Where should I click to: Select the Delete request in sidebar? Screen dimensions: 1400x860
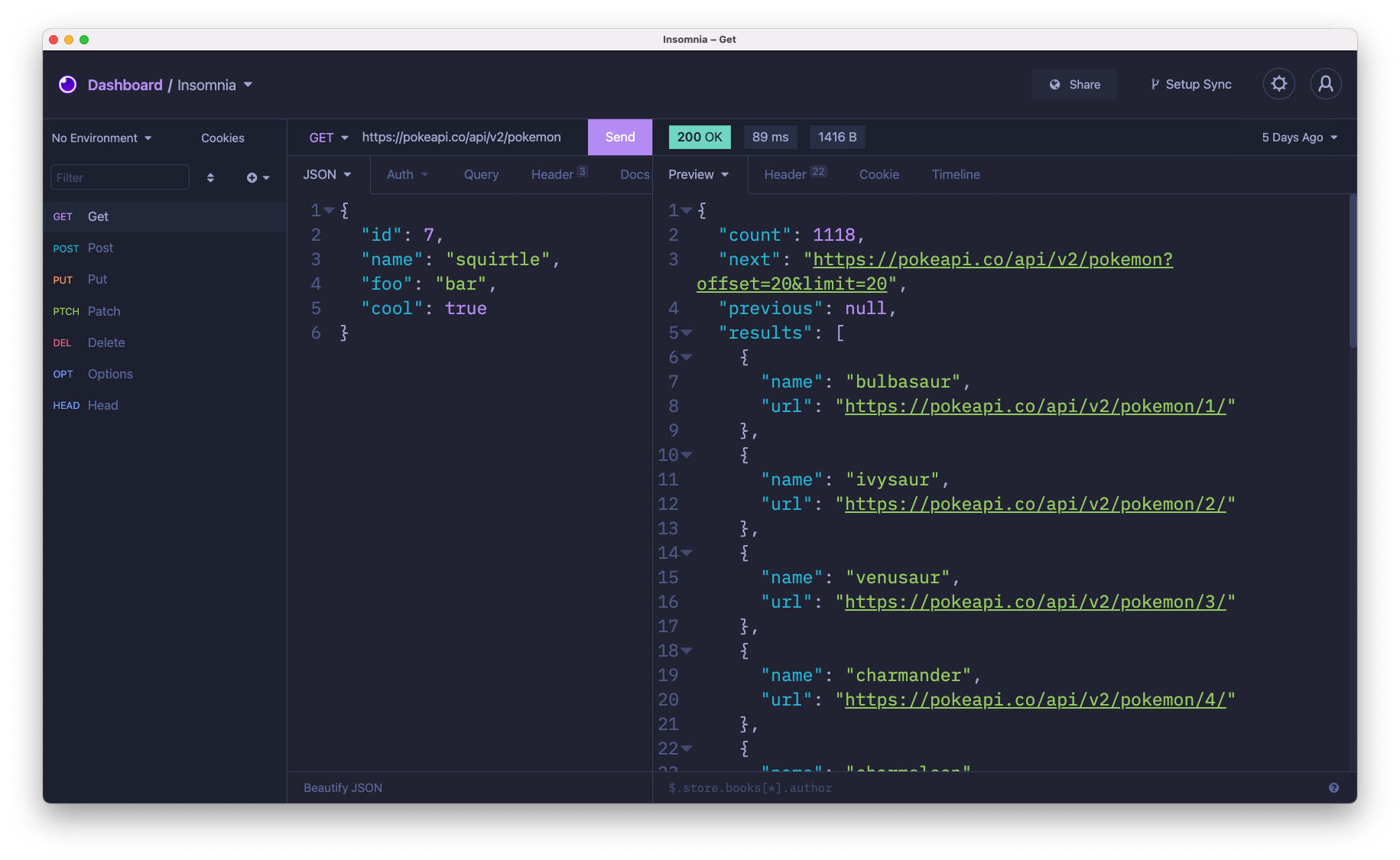coord(165,343)
